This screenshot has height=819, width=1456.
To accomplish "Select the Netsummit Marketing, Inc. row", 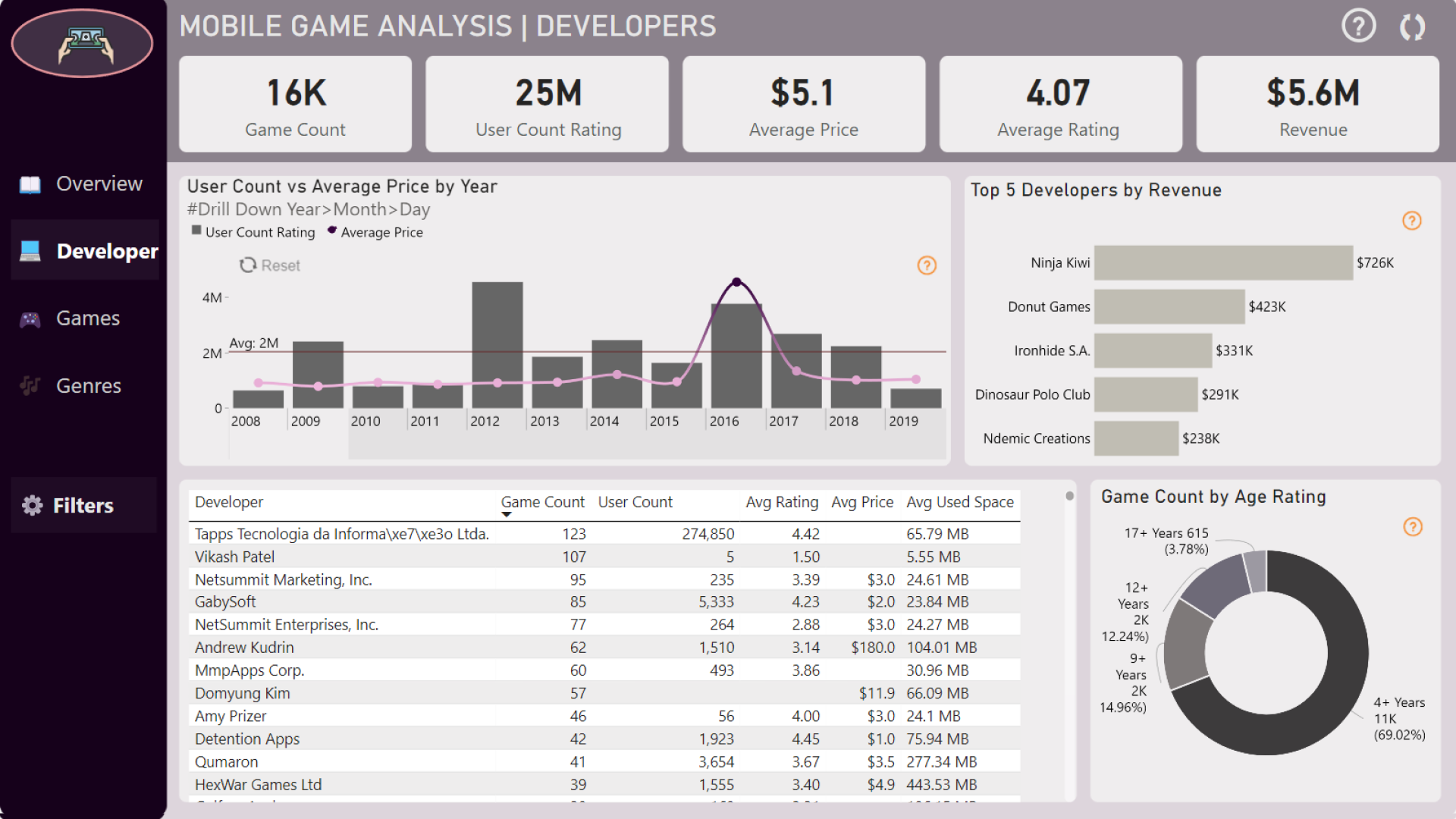I will coord(604,579).
